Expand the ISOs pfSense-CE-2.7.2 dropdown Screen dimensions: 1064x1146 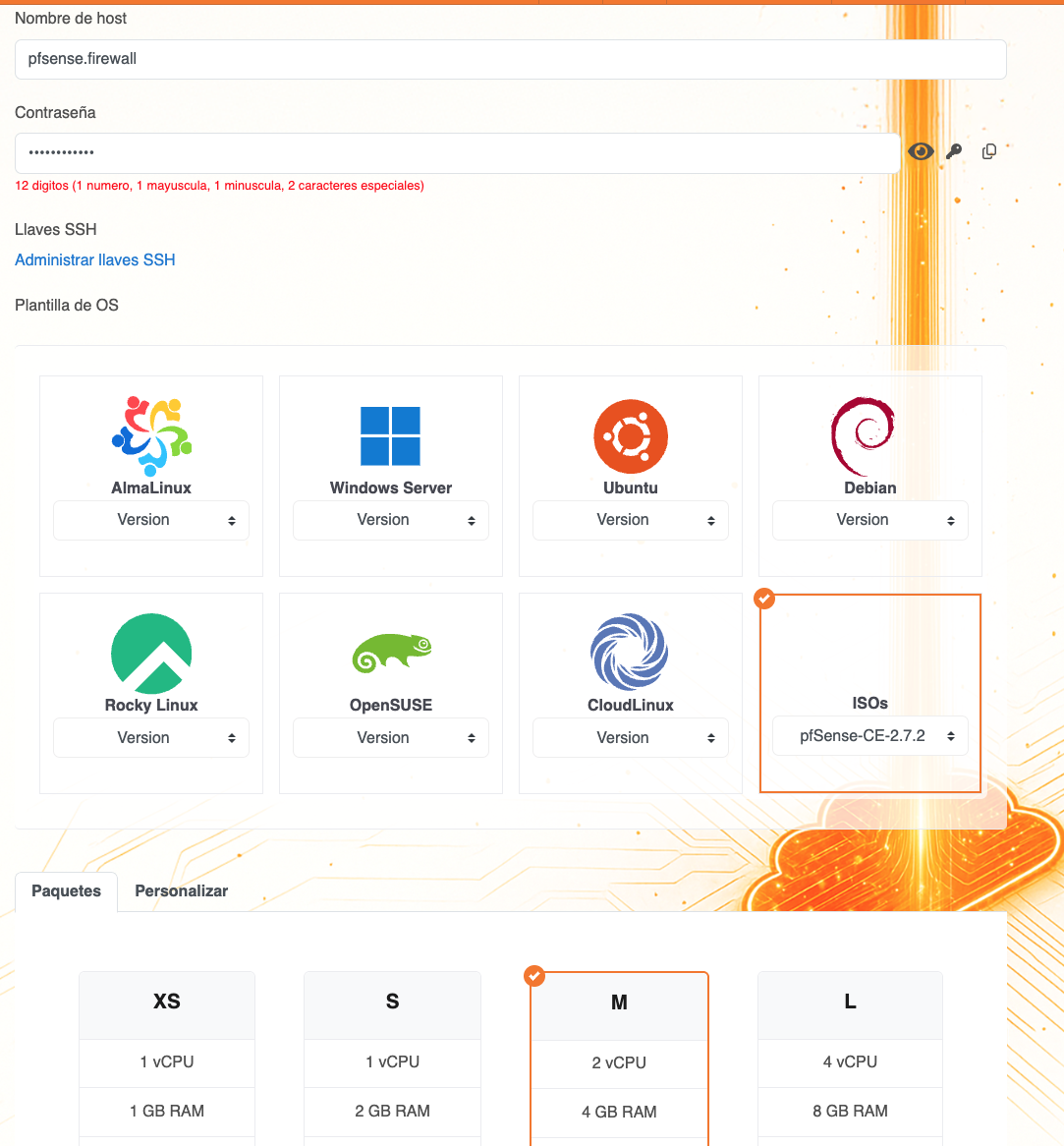tap(869, 736)
